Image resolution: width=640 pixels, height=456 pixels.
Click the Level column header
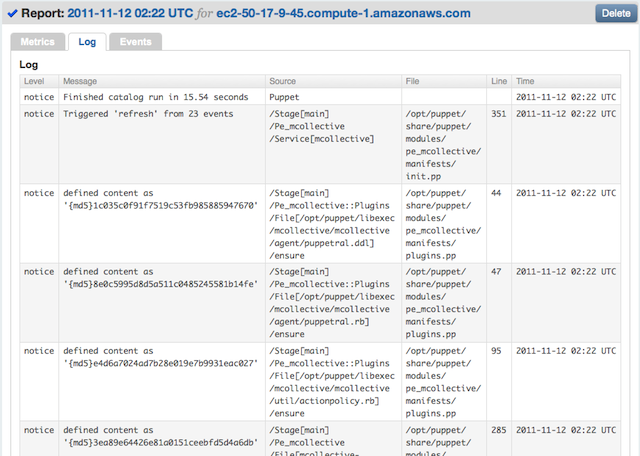(34, 81)
